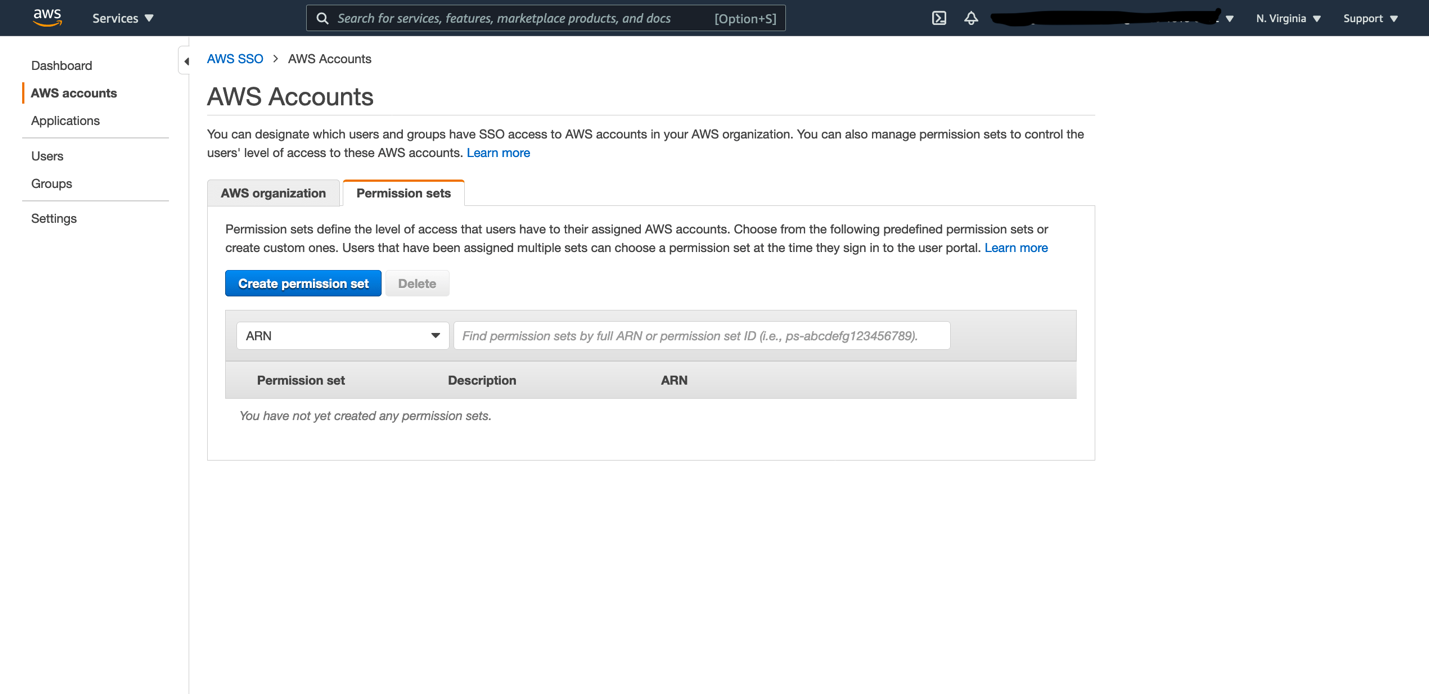
Task: Open the Services dropdown menu
Action: (x=123, y=18)
